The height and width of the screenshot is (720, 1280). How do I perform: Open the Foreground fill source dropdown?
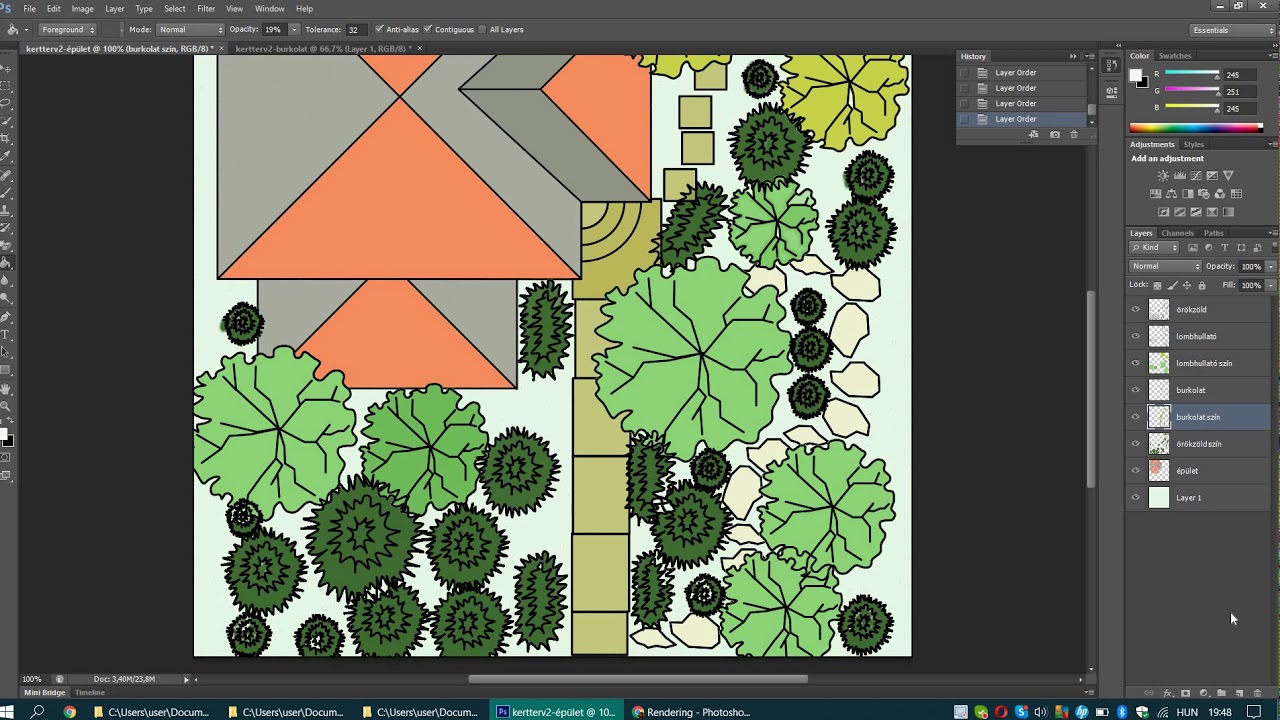68,29
